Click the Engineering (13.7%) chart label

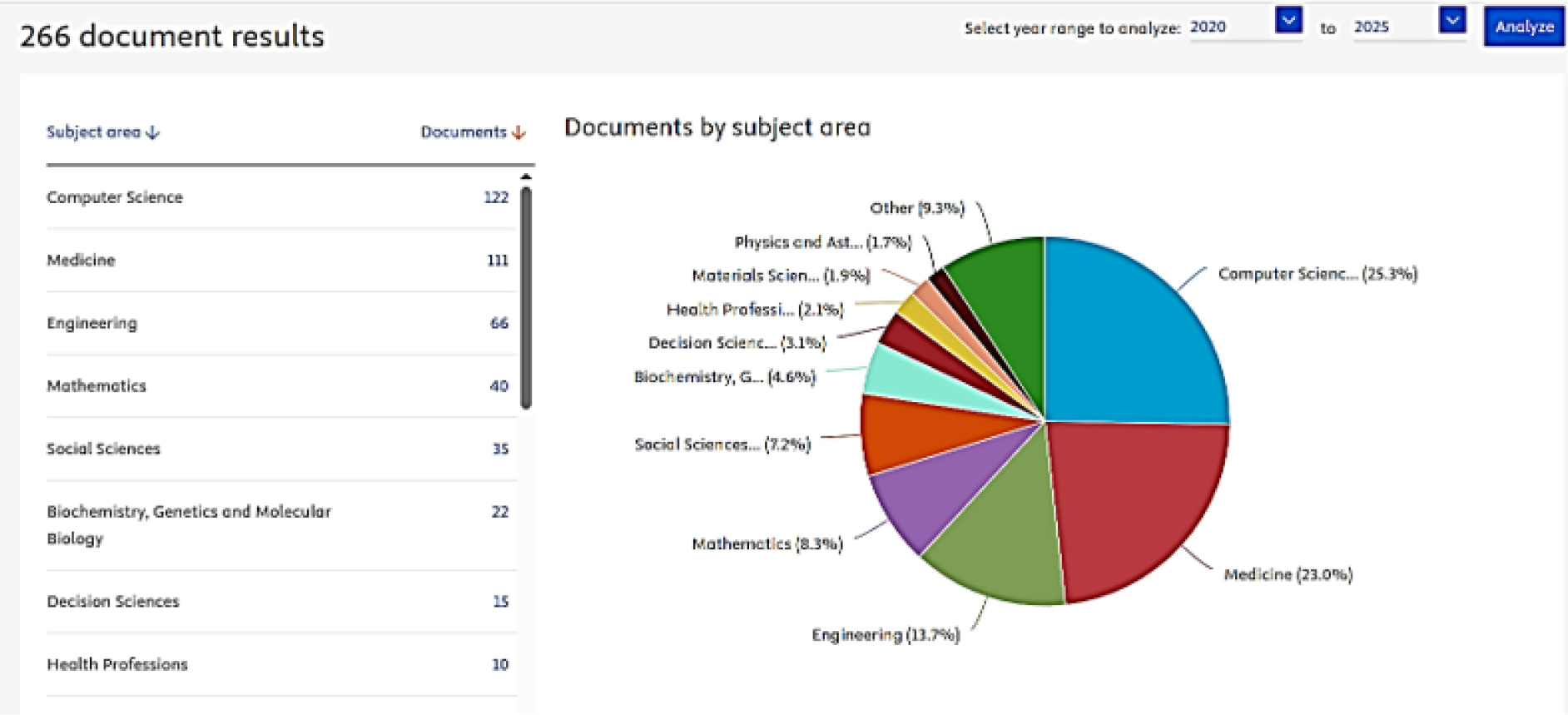[886, 634]
